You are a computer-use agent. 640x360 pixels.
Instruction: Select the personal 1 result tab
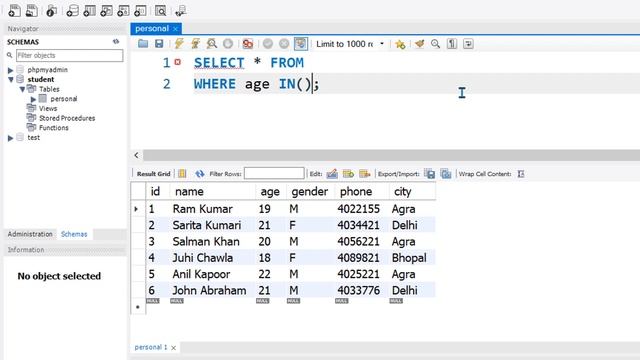[x=151, y=347]
